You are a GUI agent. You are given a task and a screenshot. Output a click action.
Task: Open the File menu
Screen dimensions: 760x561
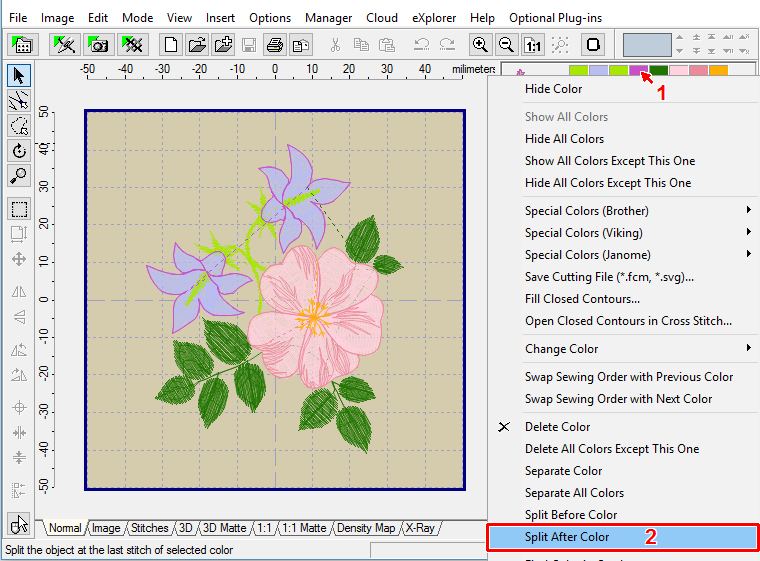click(x=18, y=18)
